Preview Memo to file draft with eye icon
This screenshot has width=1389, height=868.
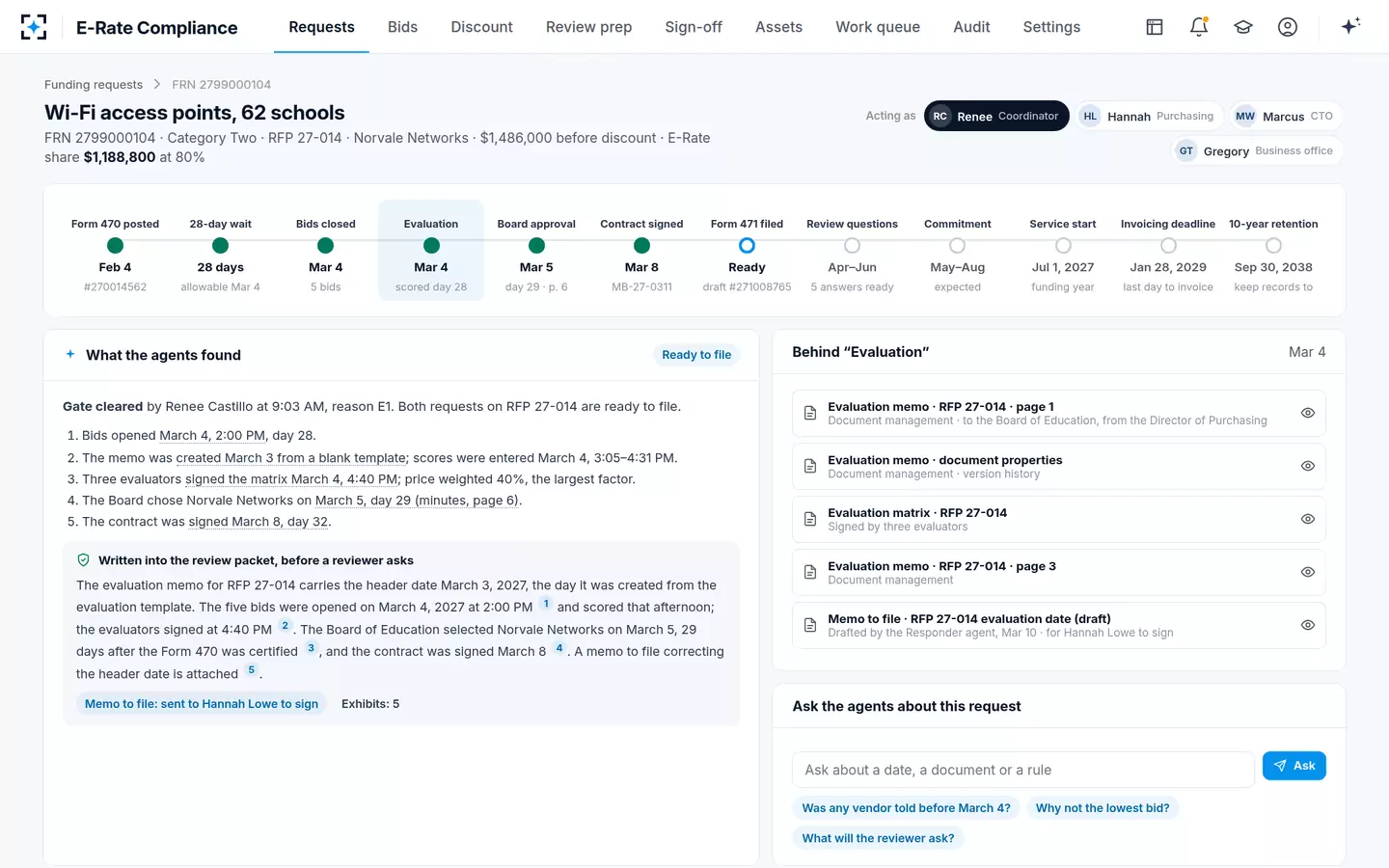1308,625
